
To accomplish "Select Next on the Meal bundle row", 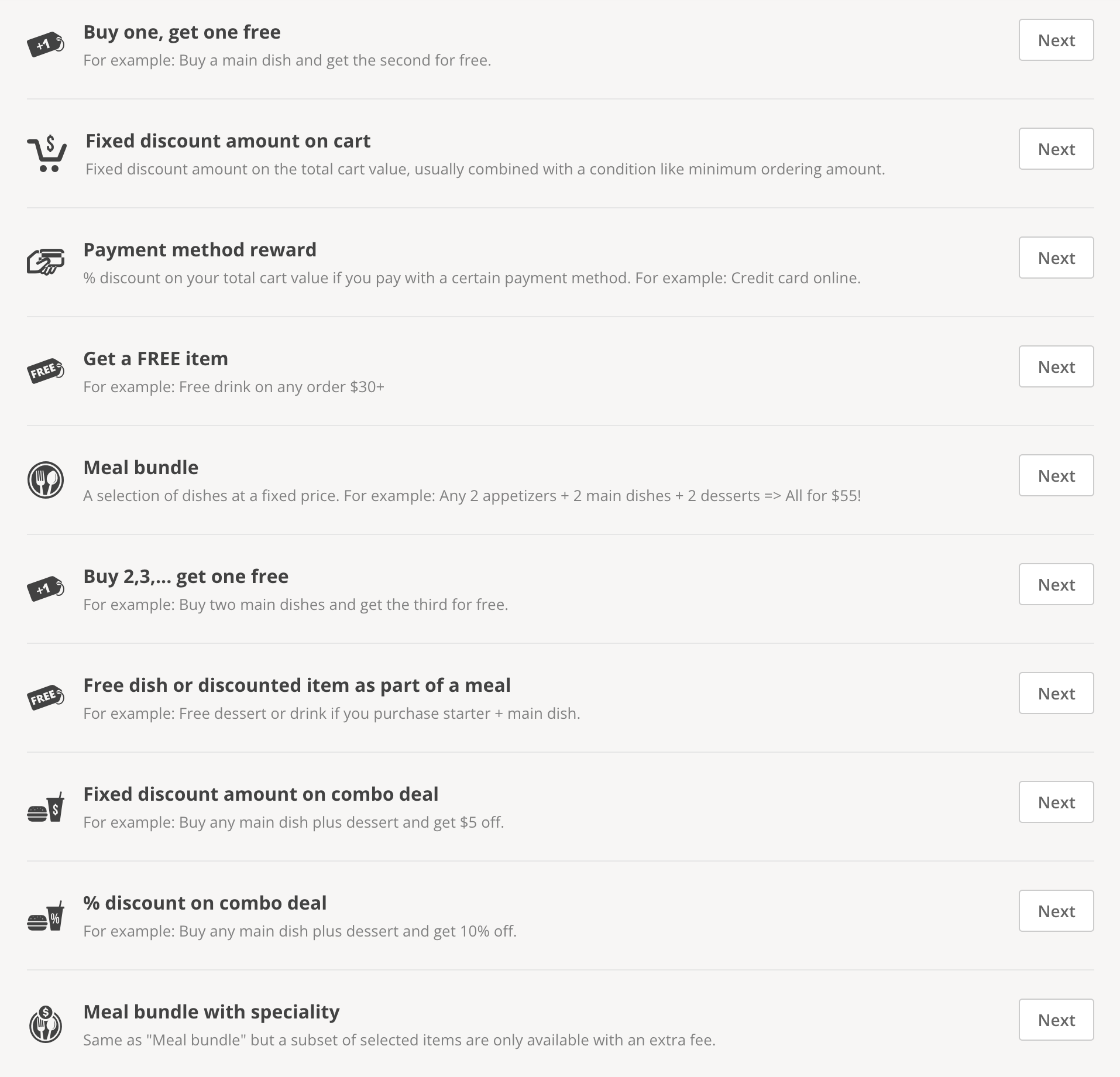I will tap(1056, 475).
